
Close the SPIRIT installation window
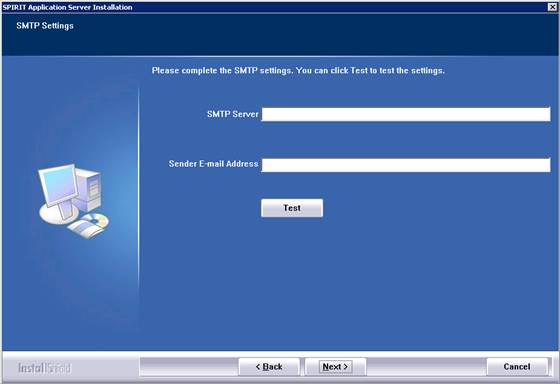click(x=552, y=7)
